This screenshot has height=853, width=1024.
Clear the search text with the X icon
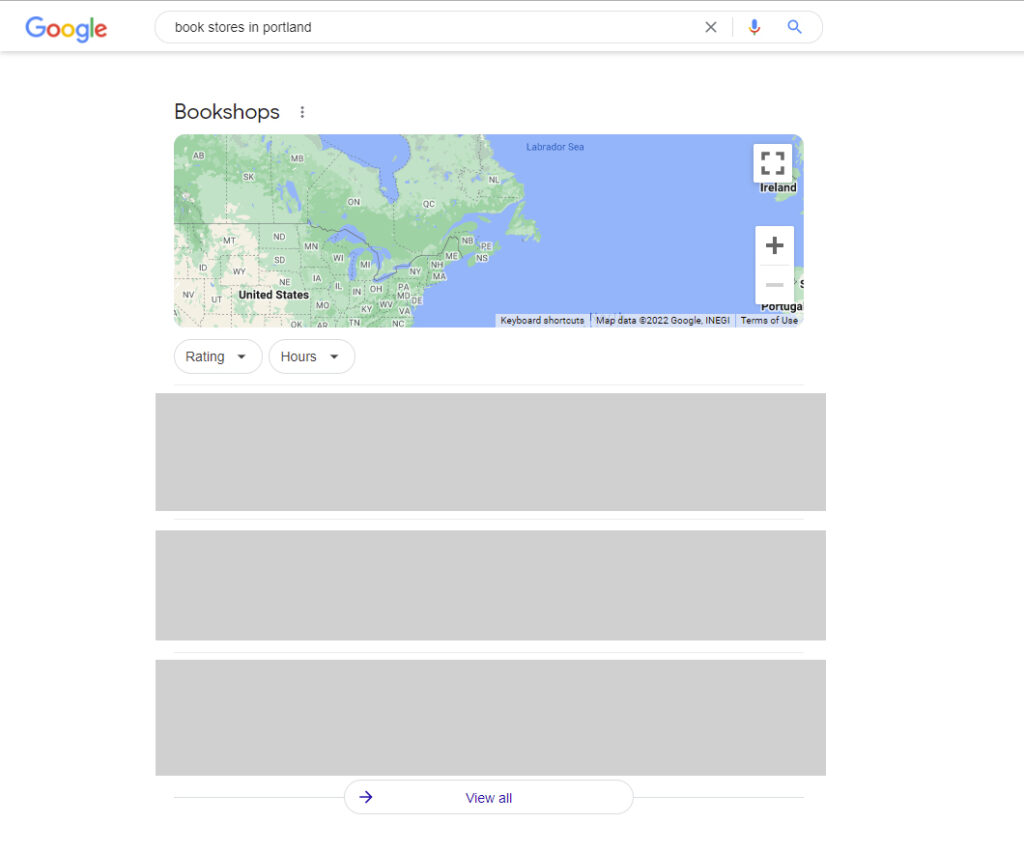click(711, 27)
